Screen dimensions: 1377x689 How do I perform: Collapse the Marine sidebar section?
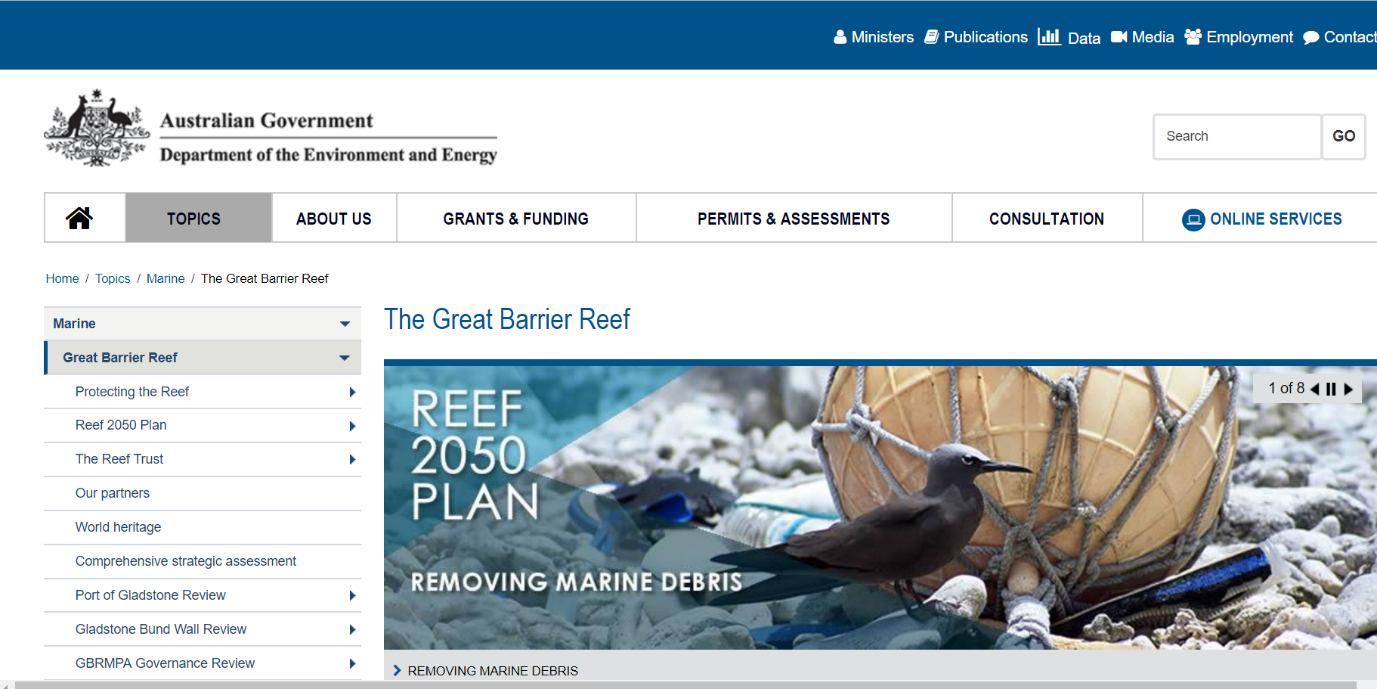pos(345,324)
